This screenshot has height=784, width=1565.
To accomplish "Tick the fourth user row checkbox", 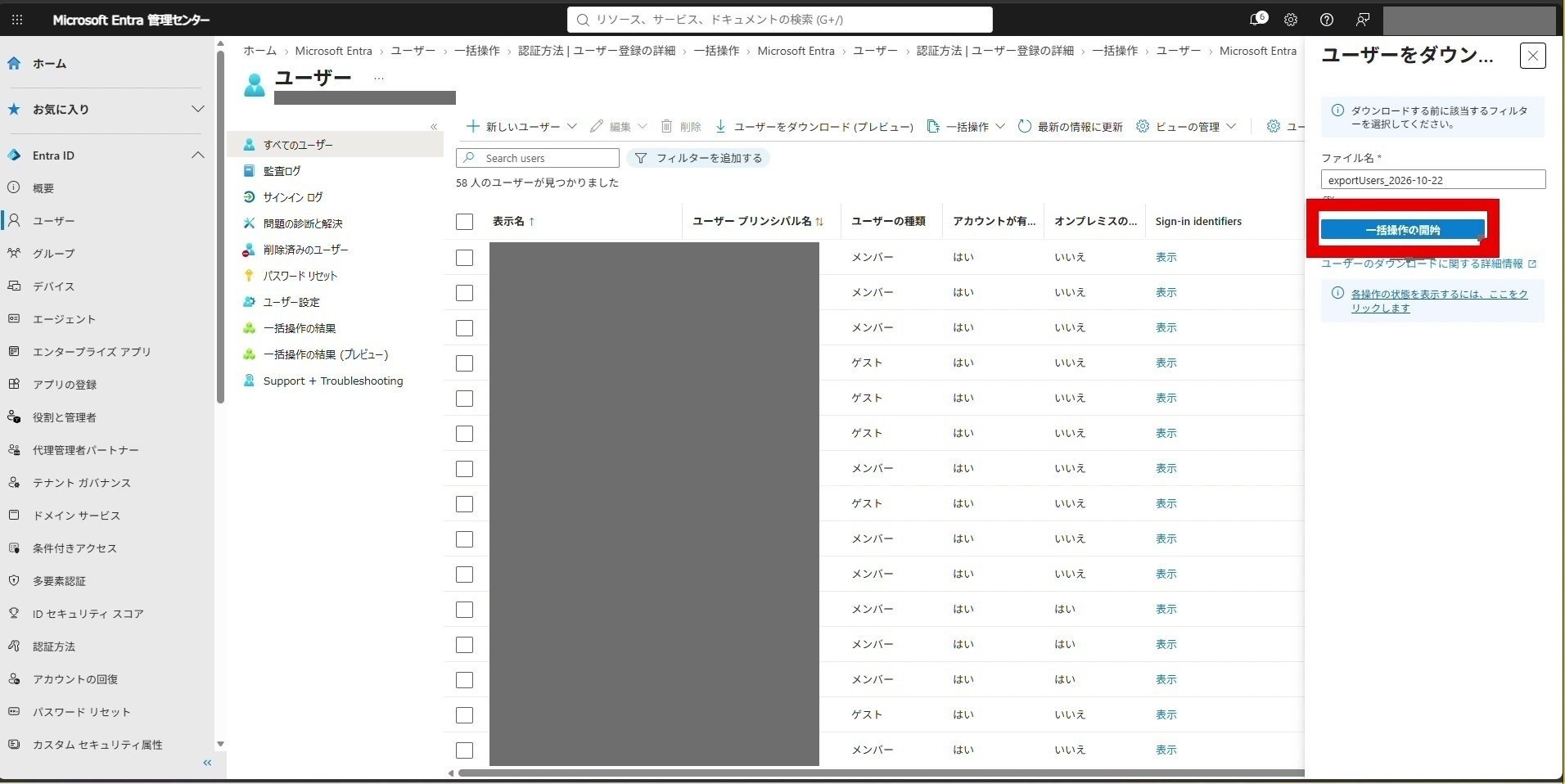I will (x=464, y=363).
